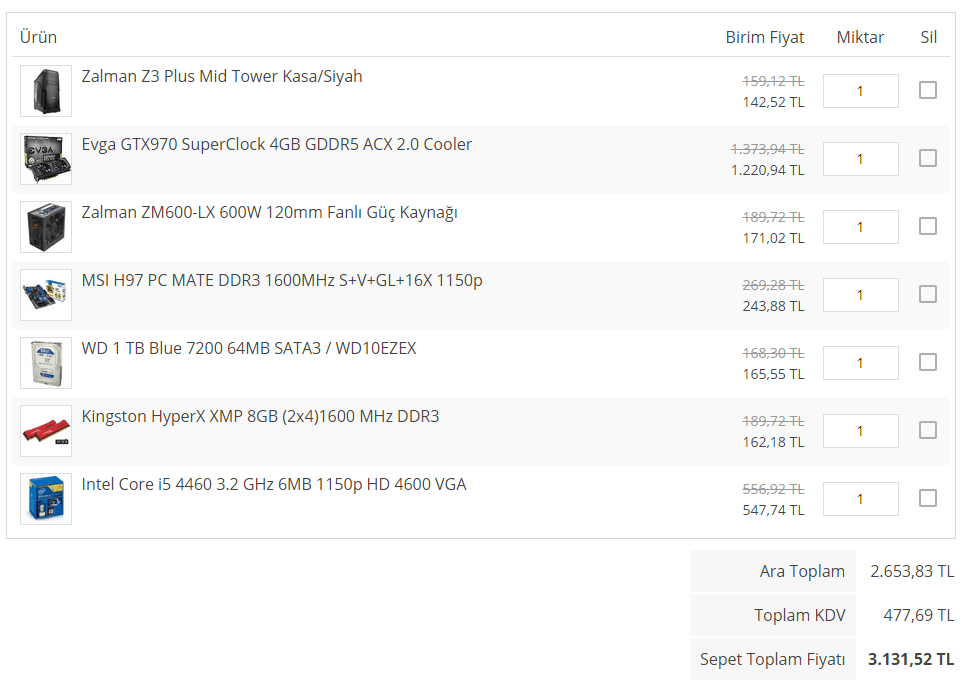The image size is (972, 691).
Task: Tick delete checkbox for Intel Core i5 4460
Action: (x=927, y=498)
